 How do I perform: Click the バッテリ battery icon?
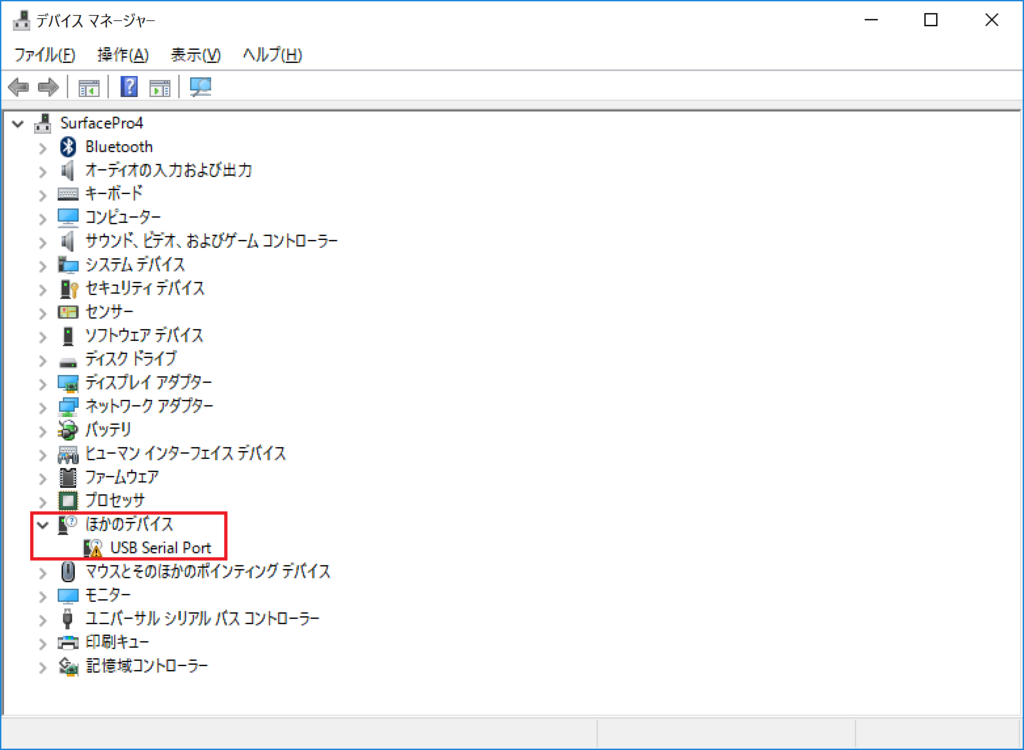click(68, 430)
